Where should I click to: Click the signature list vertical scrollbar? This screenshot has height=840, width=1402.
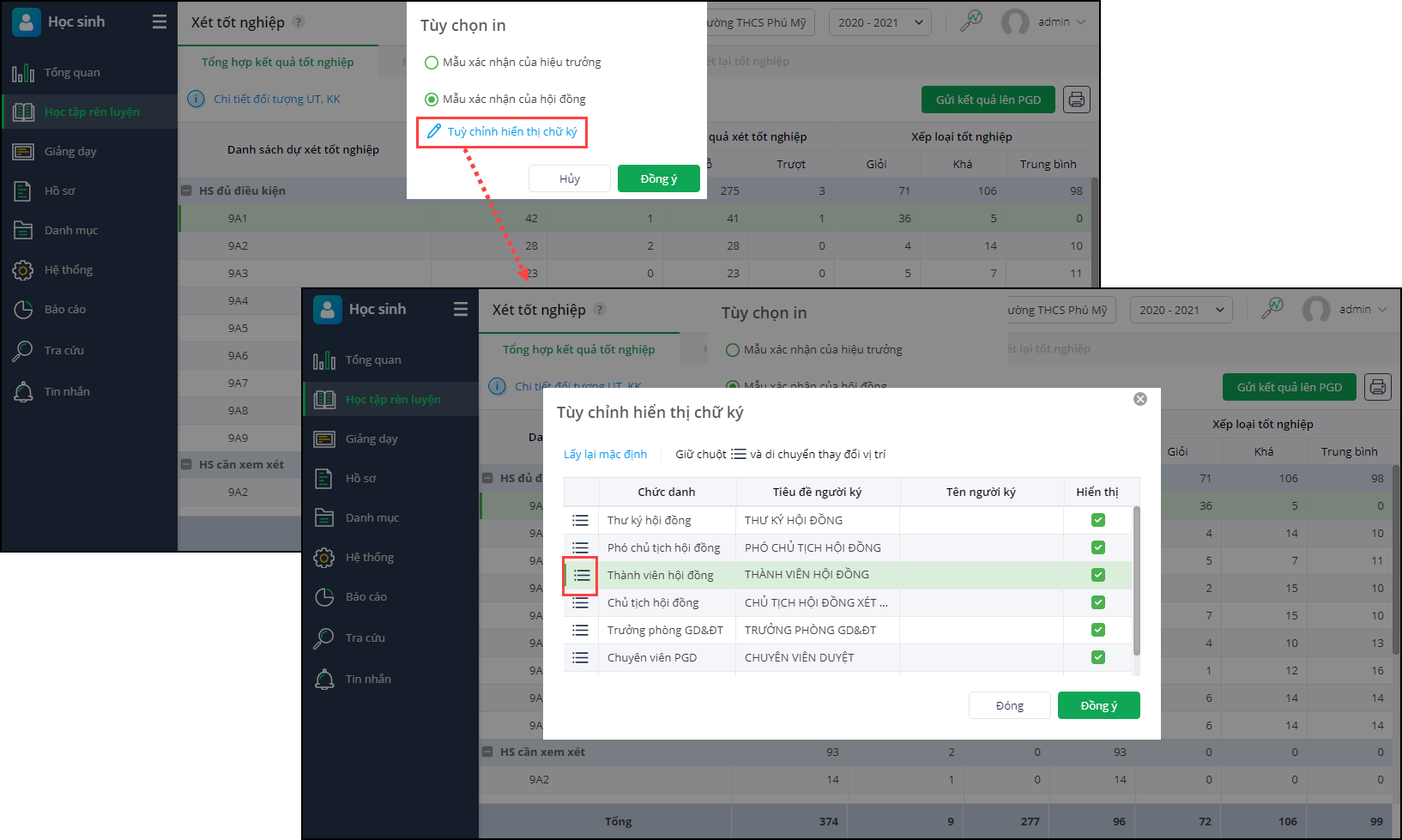(x=1137, y=581)
